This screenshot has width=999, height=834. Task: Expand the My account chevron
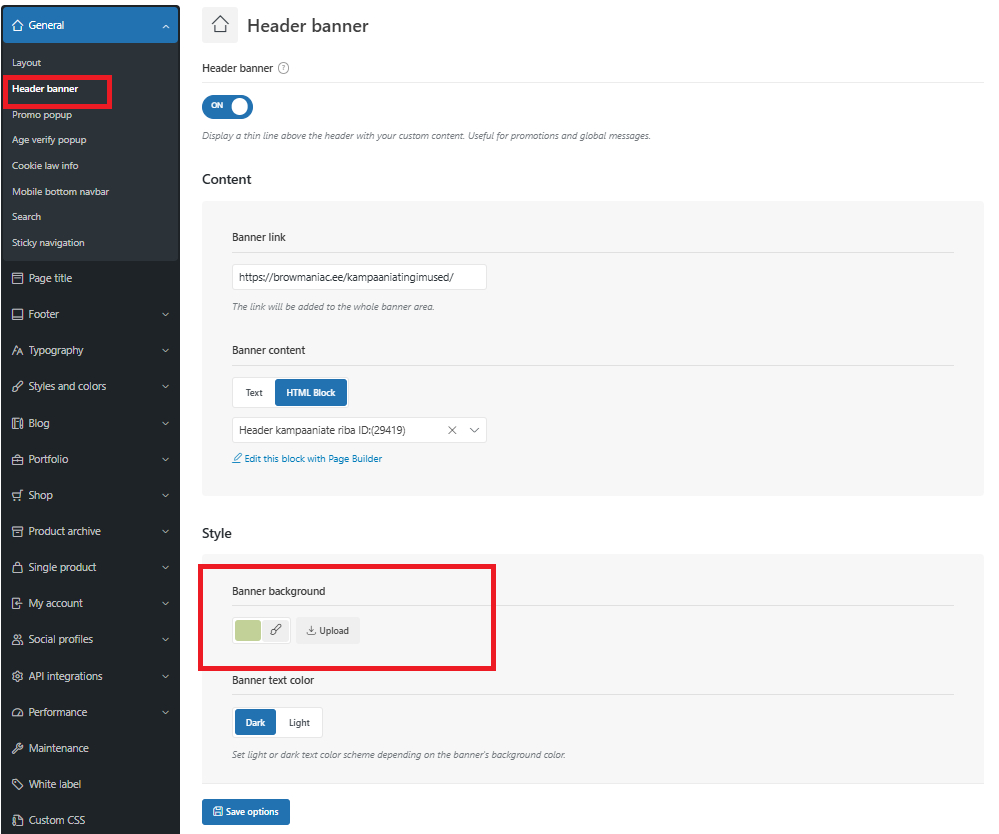click(x=166, y=603)
